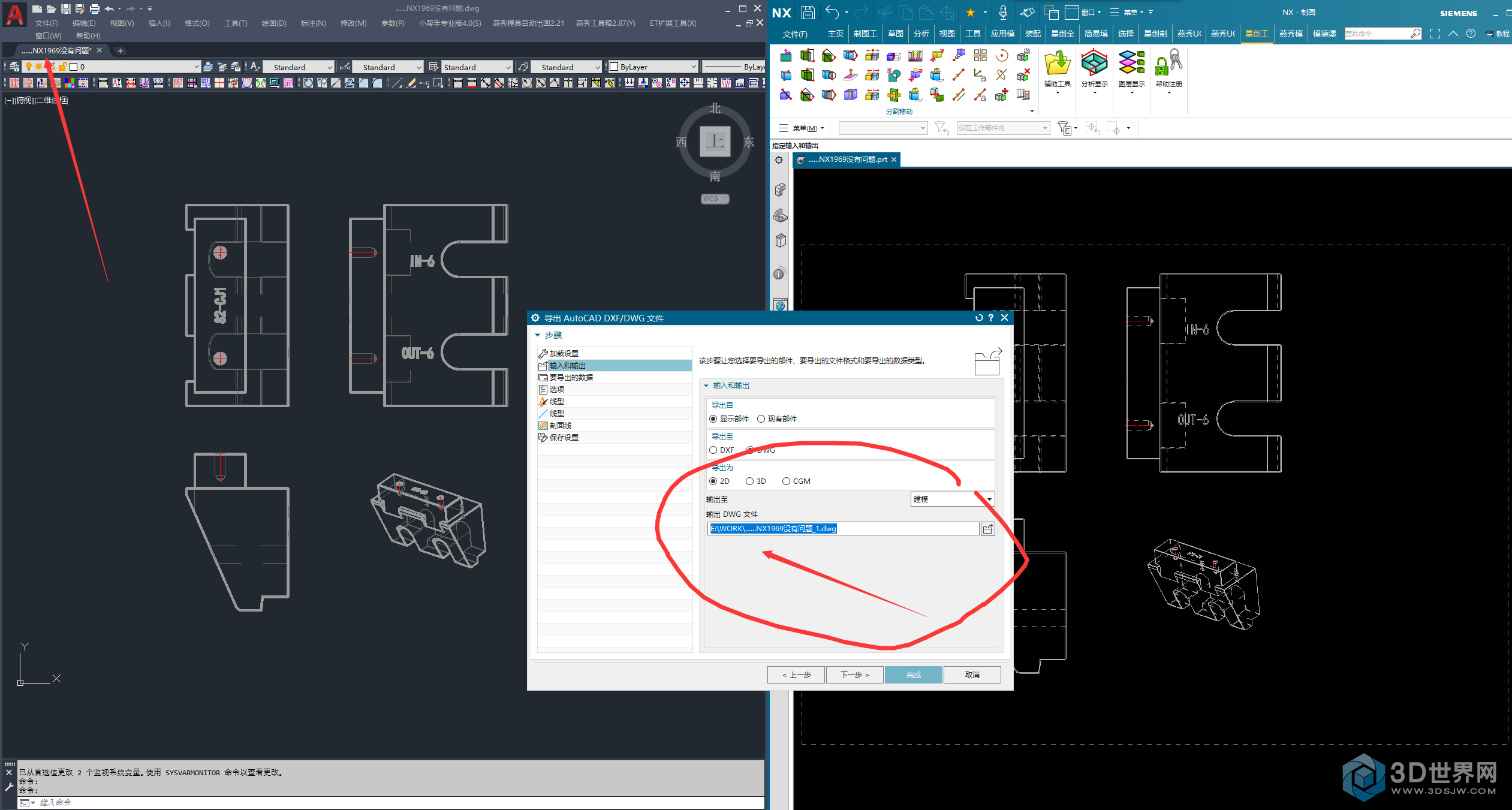Click AutoCAD open folder icon

tap(52, 9)
